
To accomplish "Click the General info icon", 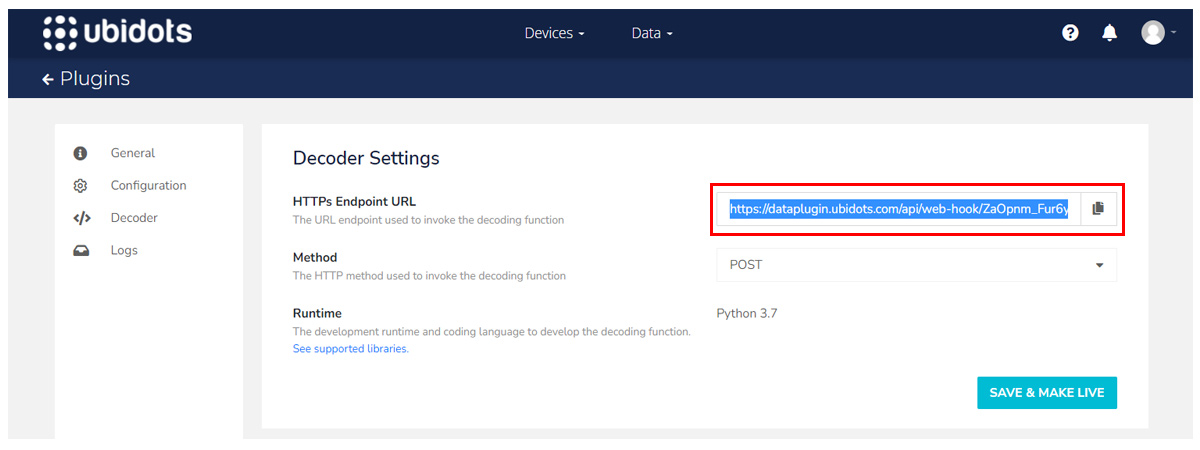I will point(81,153).
